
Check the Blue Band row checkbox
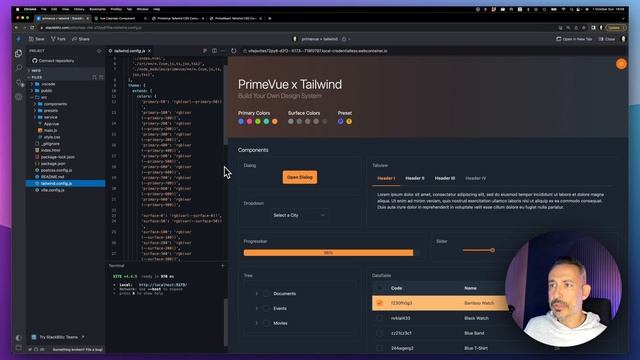[x=380, y=333]
